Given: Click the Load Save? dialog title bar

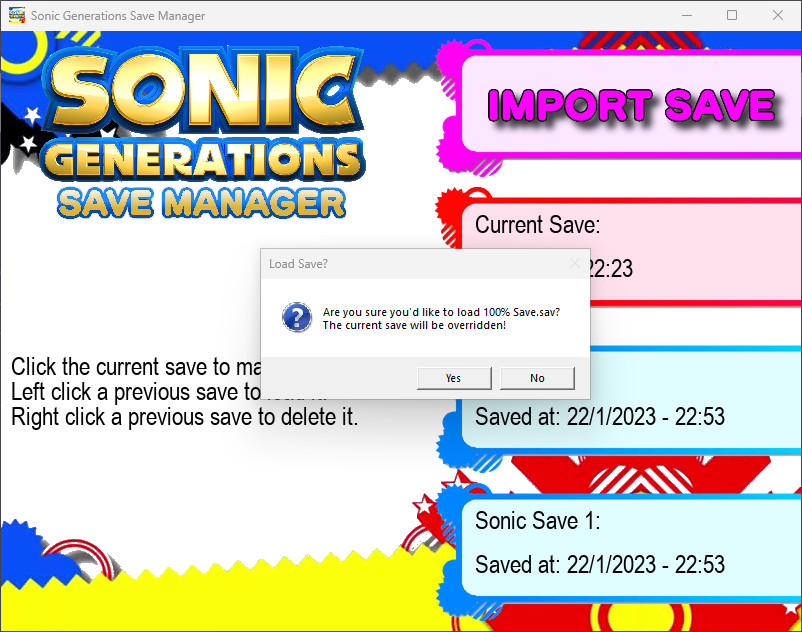Looking at the screenshot, I should tap(400, 264).
